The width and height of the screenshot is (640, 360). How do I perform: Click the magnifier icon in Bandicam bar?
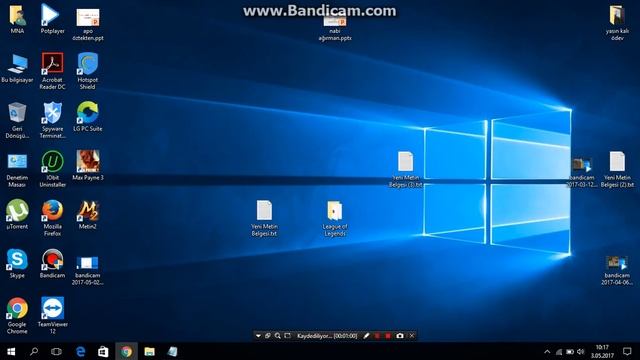click(x=278, y=336)
